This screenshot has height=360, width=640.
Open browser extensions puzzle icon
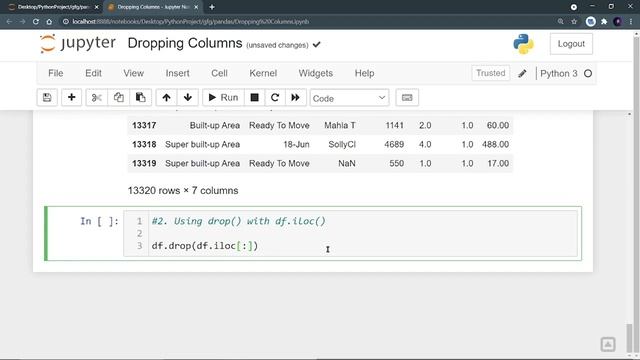coord(604,22)
